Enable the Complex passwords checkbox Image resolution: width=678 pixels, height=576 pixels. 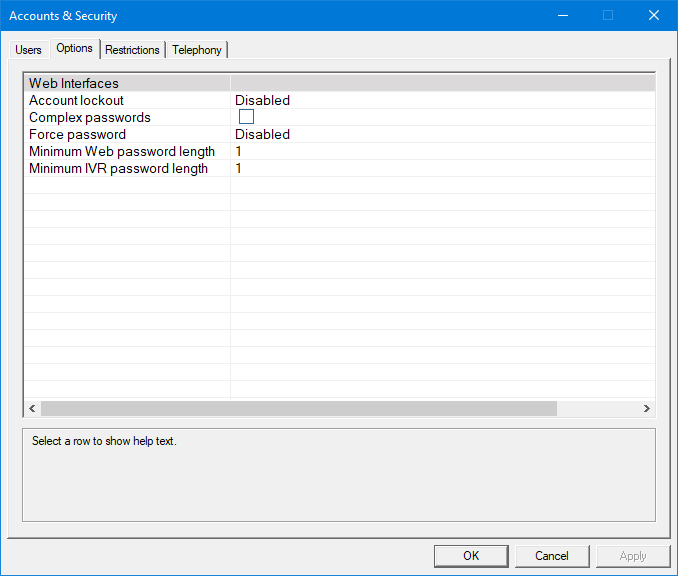tap(246, 117)
